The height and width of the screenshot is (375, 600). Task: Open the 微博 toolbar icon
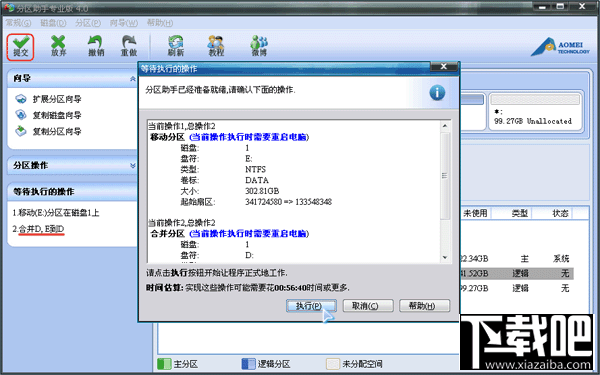click(x=259, y=46)
